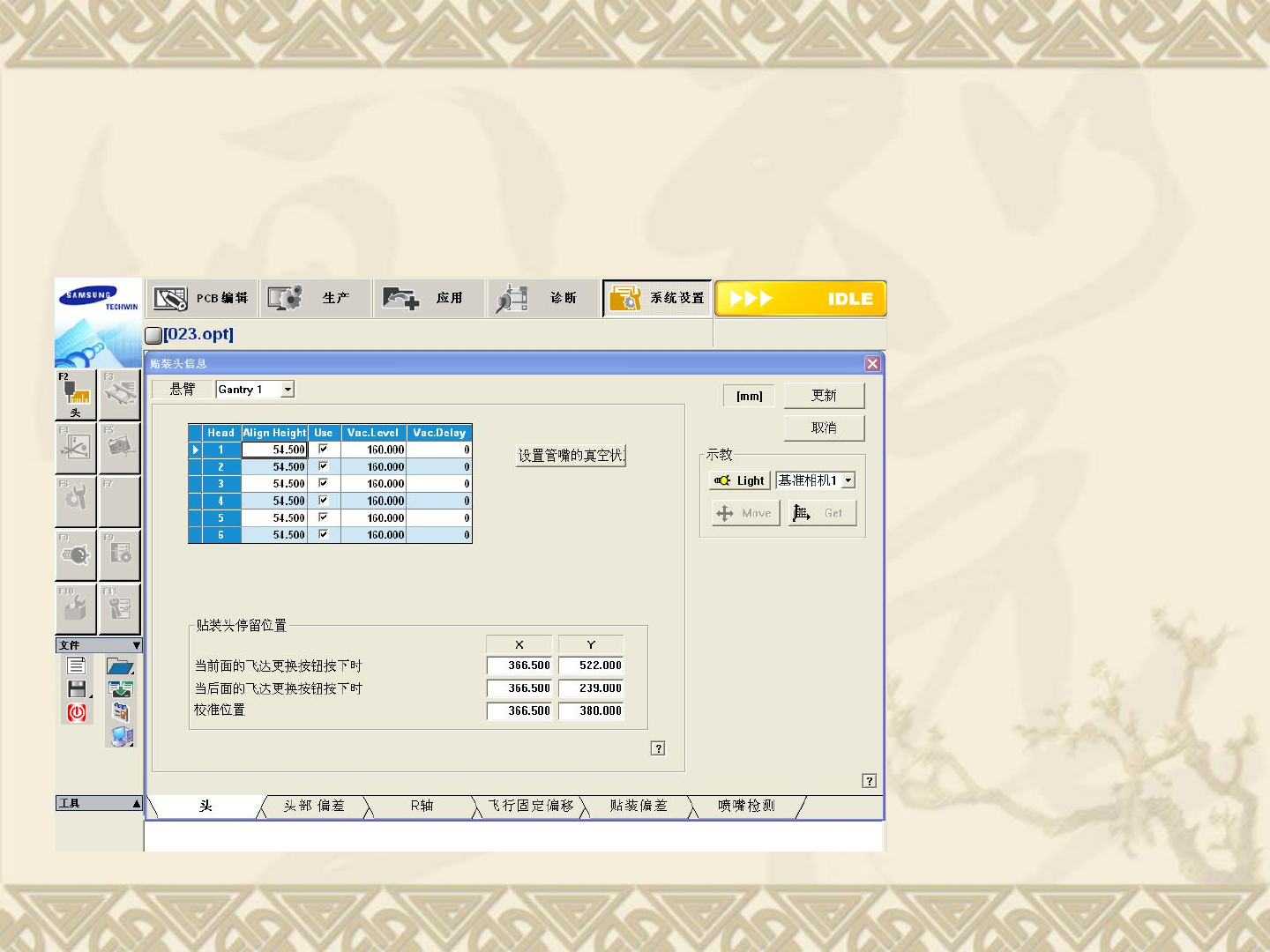The height and width of the screenshot is (952, 1270).
Task: Expand the 工具 tools panel header
Action: [x=99, y=803]
